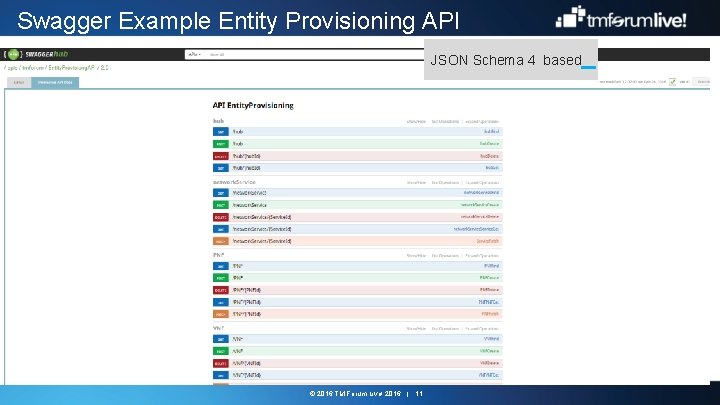
Task: Click List Operations for the VNF section
Action: click(x=445, y=329)
